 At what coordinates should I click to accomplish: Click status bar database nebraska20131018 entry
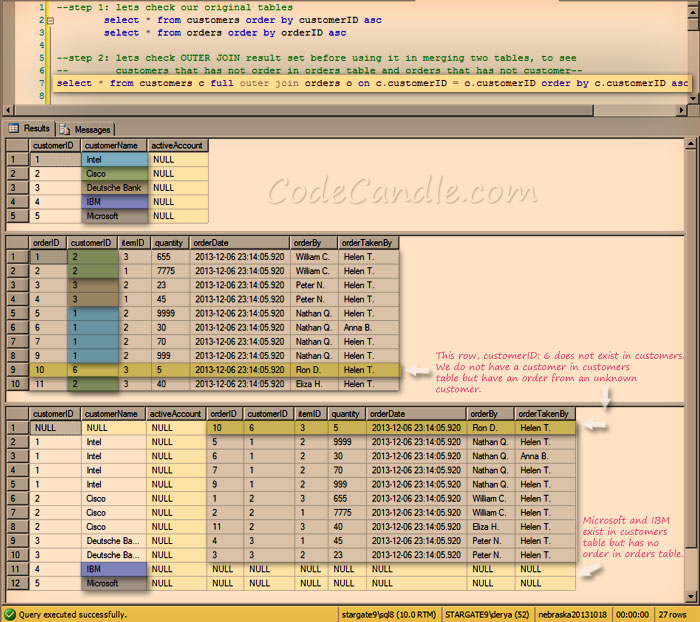pyautogui.click(x=572, y=615)
